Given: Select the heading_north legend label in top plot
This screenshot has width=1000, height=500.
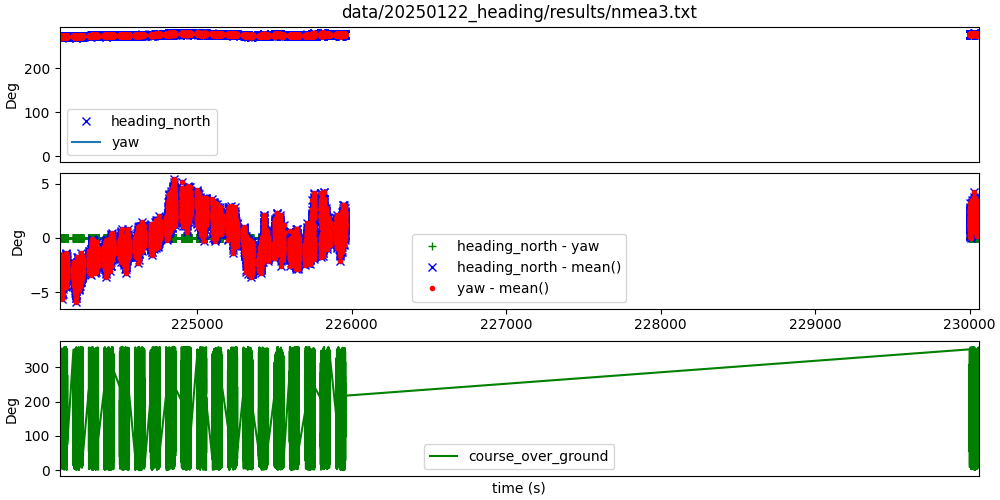Looking at the screenshot, I should 160,122.
